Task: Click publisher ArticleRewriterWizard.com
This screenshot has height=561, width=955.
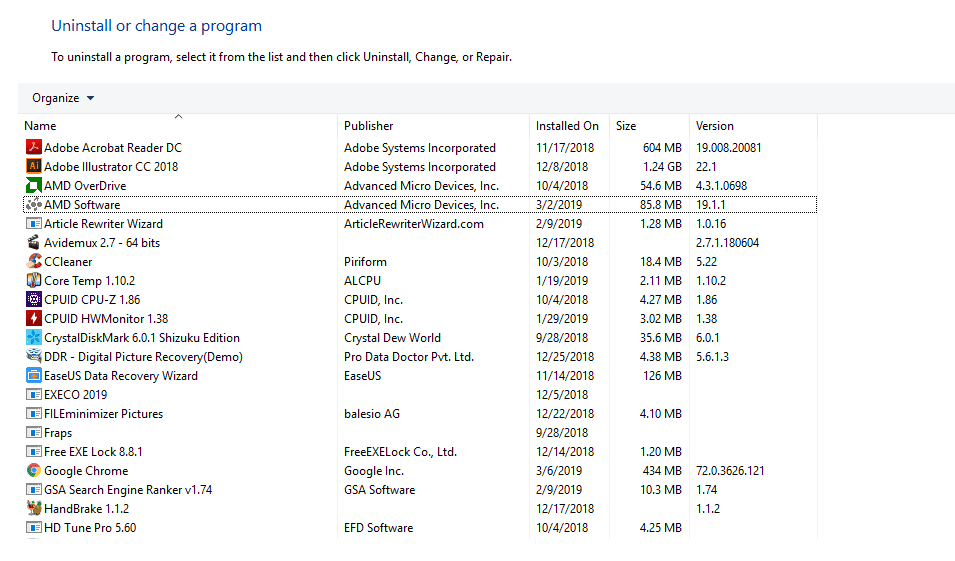Action: pos(414,224)
